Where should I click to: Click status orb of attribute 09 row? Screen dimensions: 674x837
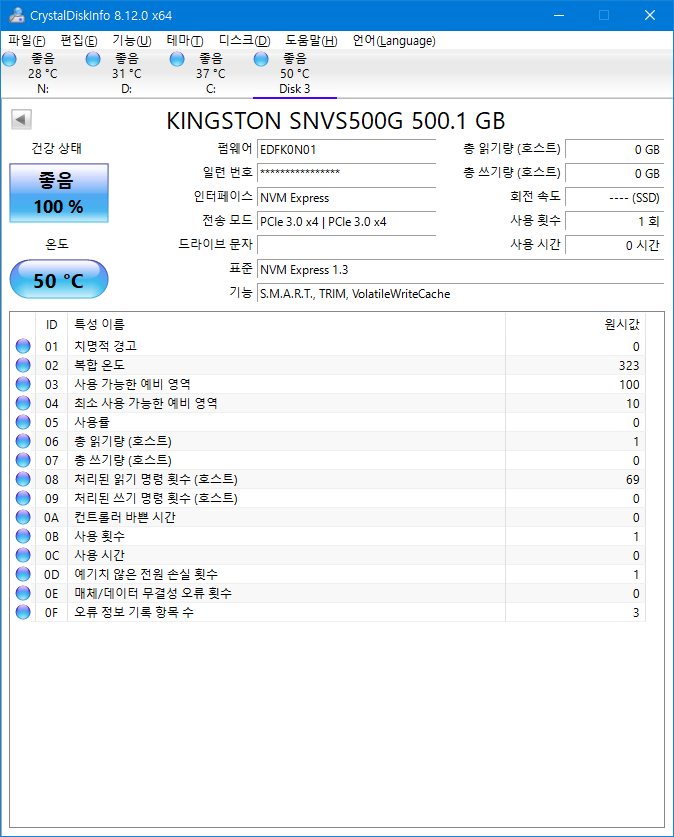pos(23,498)
